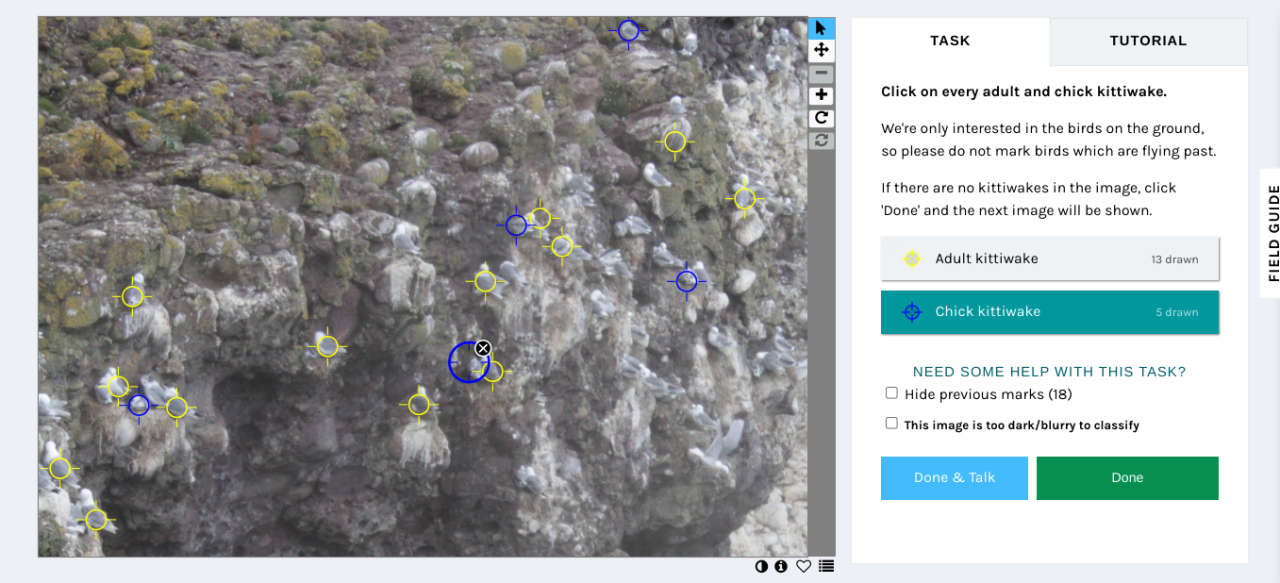Screen dimensions: 1280x583
Task: Choose Adult kittiwake marking tool
Action: coord(1050,259)
